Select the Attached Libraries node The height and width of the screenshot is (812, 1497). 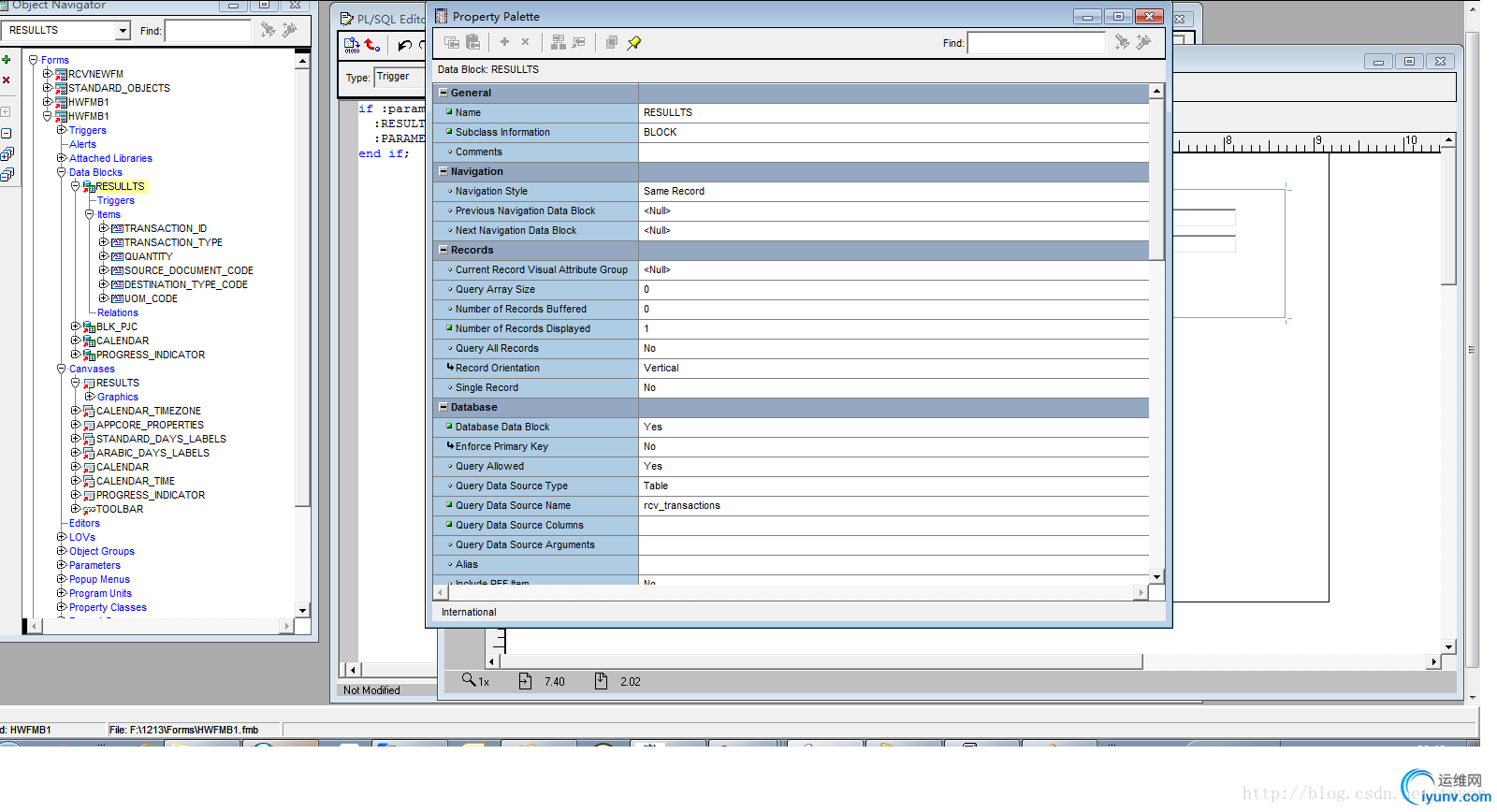110,158
